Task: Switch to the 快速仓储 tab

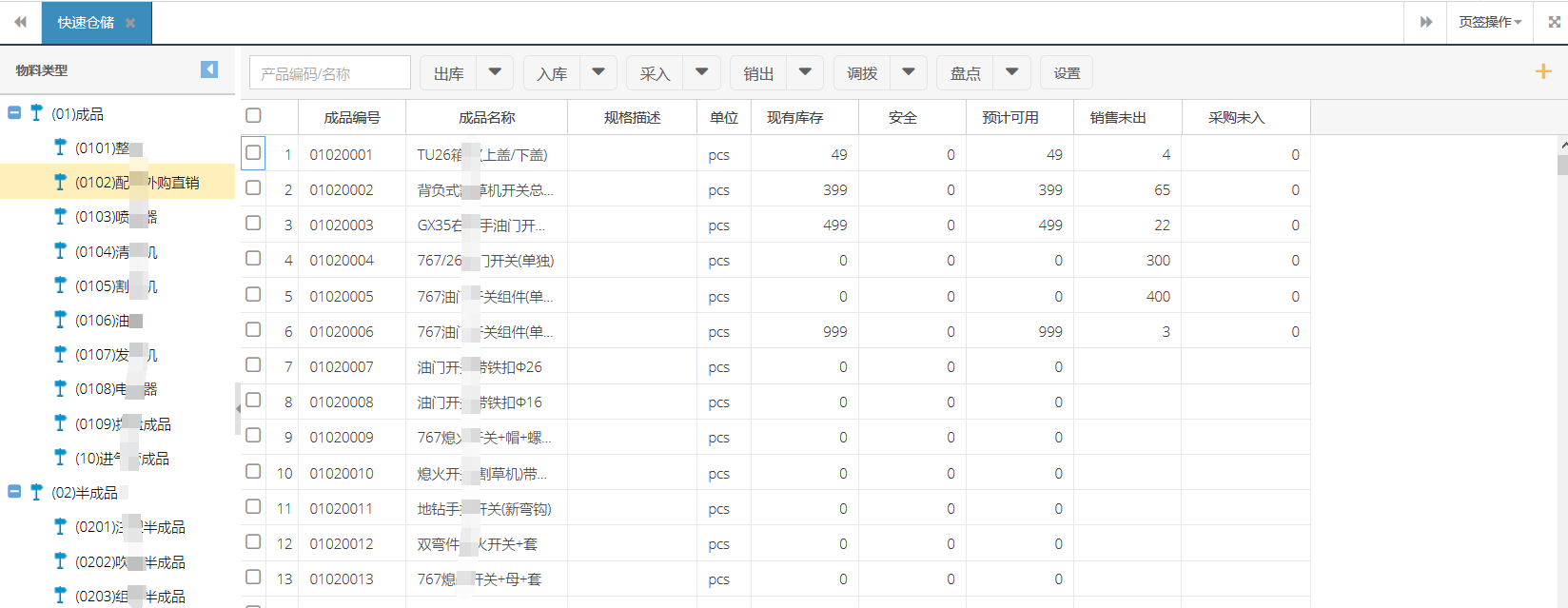Action: (86, 23)
